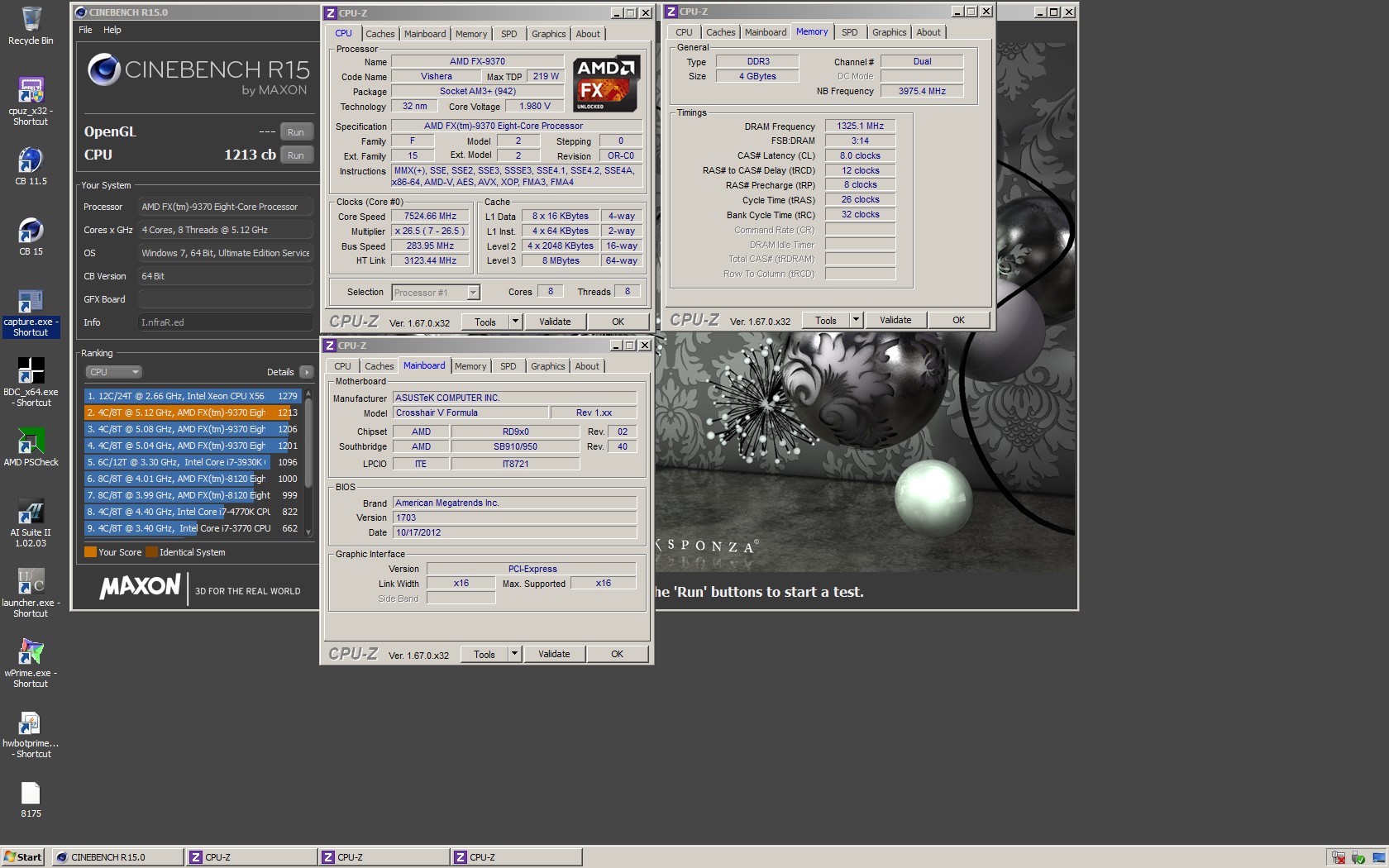The width and height of the screenshot is (1389, 868).
Task: Click the CPU-Z title bar icon of Memory window
Action: (671, 12)
